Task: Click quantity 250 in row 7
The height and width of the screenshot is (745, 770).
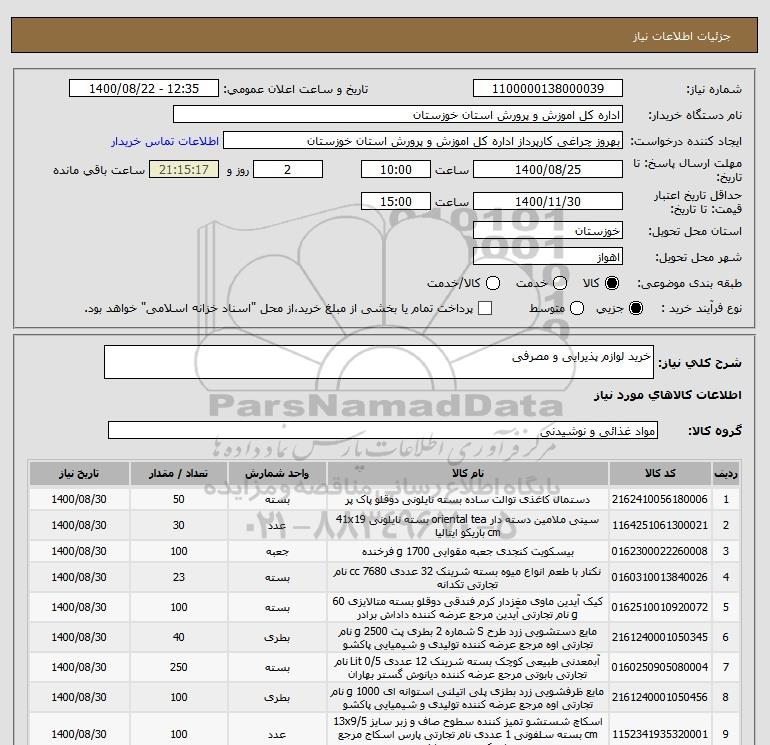Action: point(179,667)
